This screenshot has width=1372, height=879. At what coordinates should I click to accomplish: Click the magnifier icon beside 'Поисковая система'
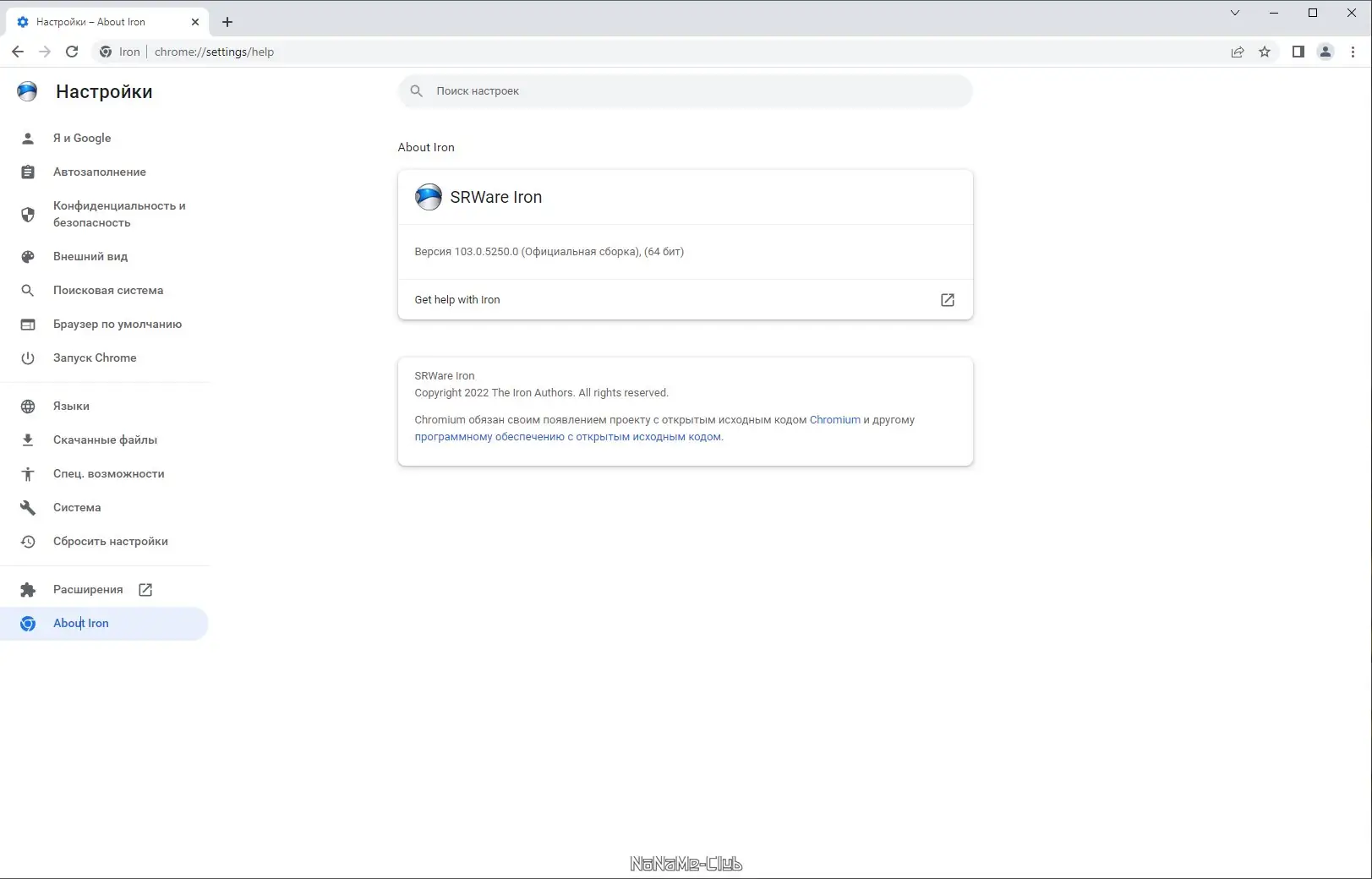[28, 290]
